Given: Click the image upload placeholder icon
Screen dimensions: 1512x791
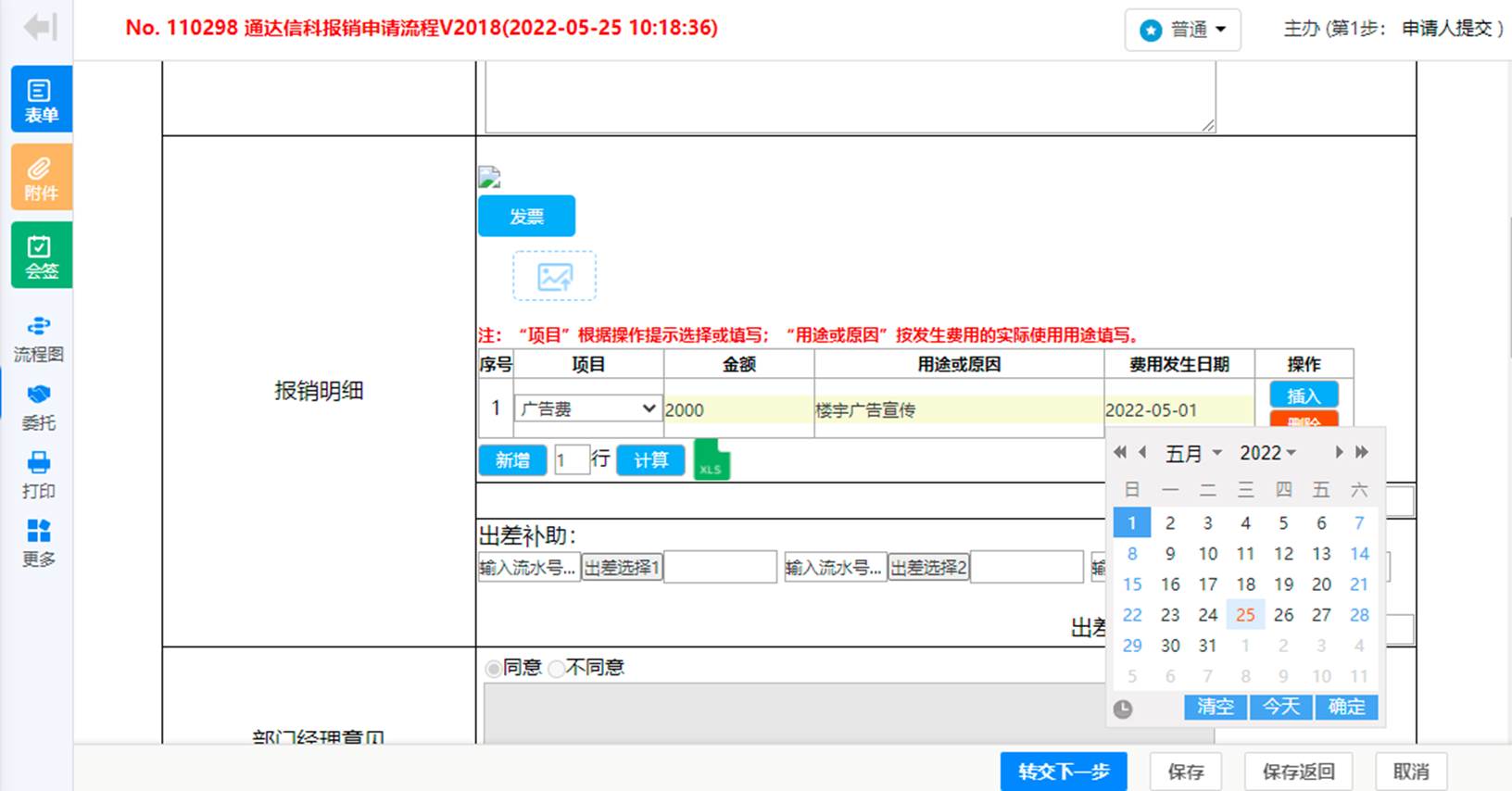Looking at the screenshot, I should [x=555, y=276].
